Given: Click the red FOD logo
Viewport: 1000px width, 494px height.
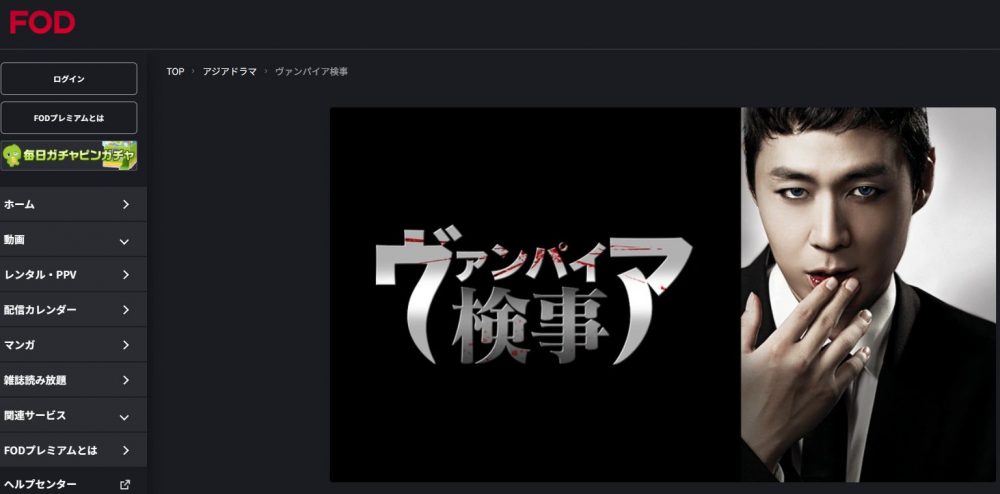Looking at the screenshot, I should pos(42,22).
